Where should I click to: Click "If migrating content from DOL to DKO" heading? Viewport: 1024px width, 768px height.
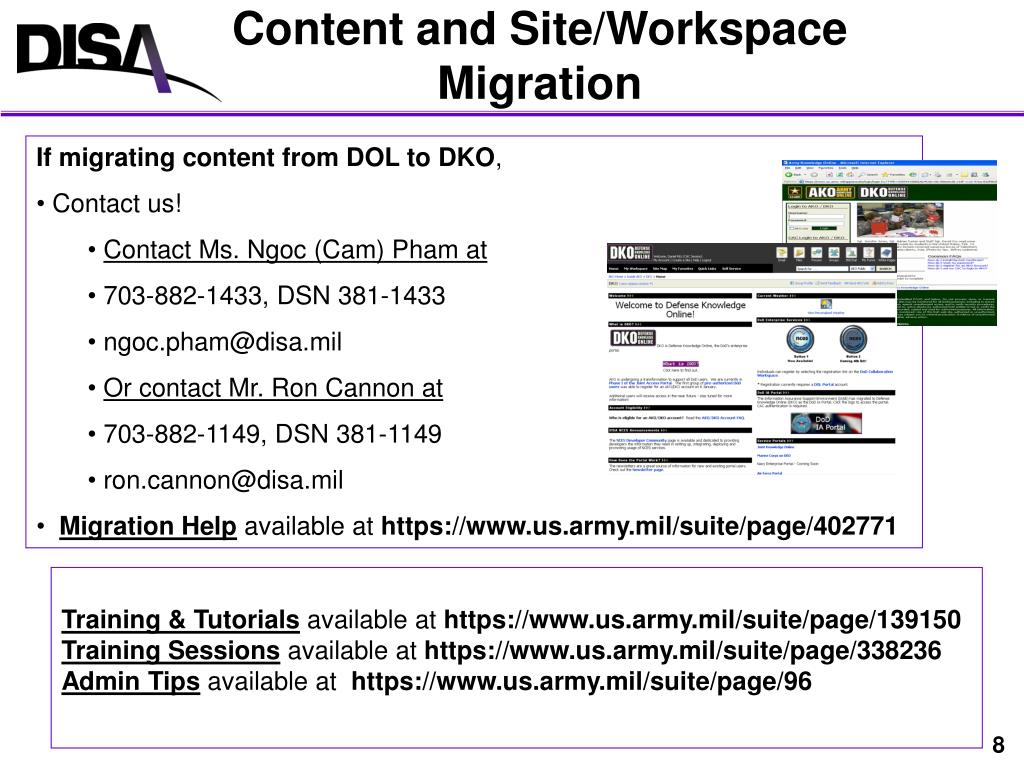268,158
